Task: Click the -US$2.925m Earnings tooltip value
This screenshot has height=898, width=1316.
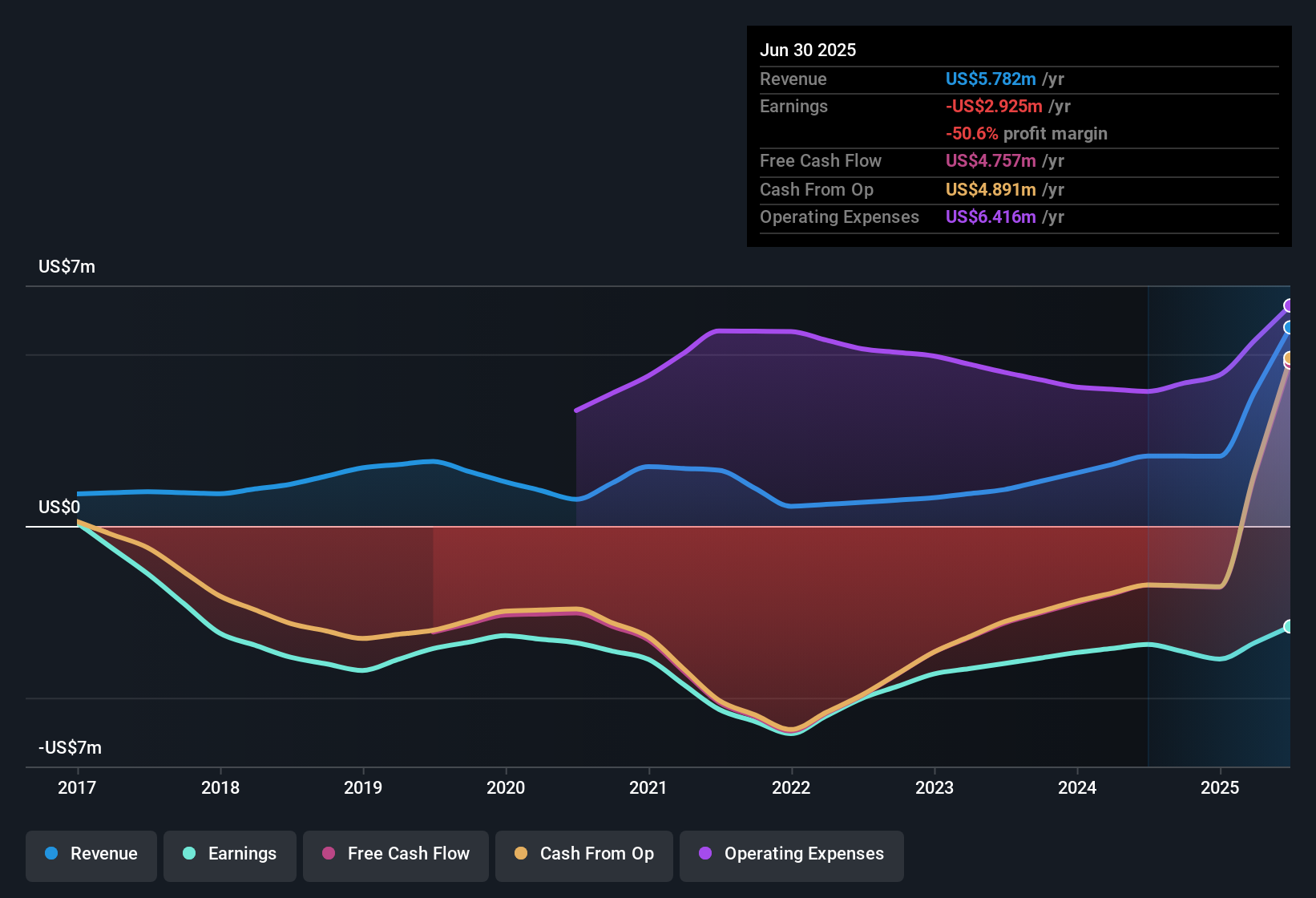Action: tap(994, 107)
